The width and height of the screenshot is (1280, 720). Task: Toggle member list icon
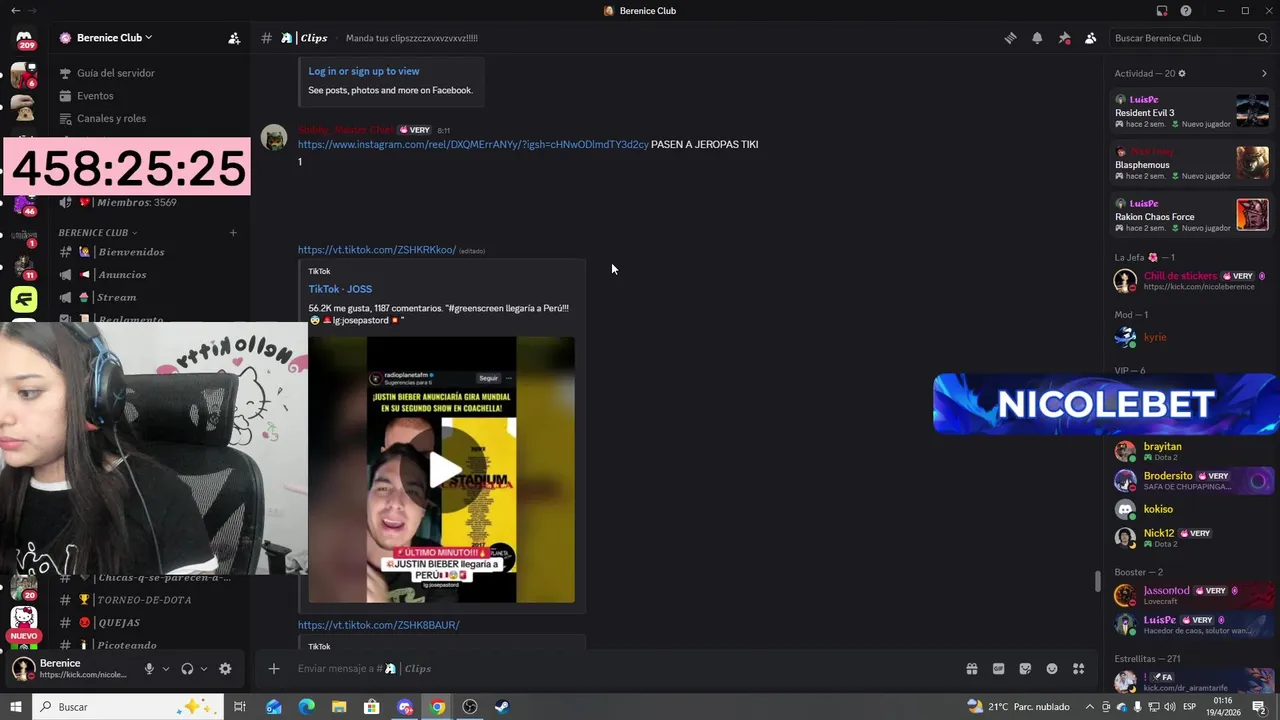pos(1091,38)
